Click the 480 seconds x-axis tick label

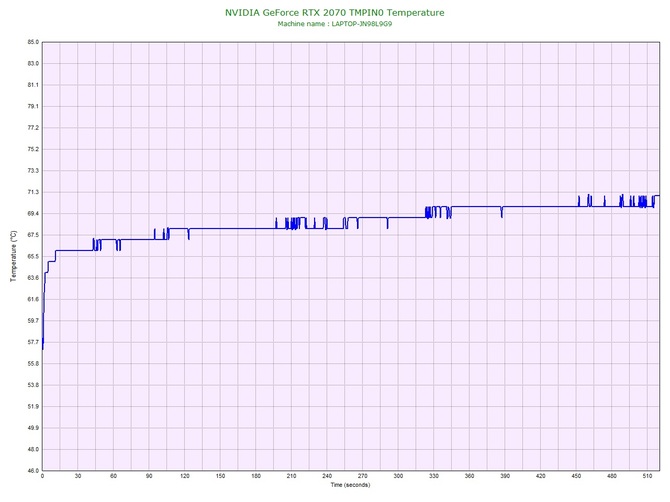coord(612,476)
